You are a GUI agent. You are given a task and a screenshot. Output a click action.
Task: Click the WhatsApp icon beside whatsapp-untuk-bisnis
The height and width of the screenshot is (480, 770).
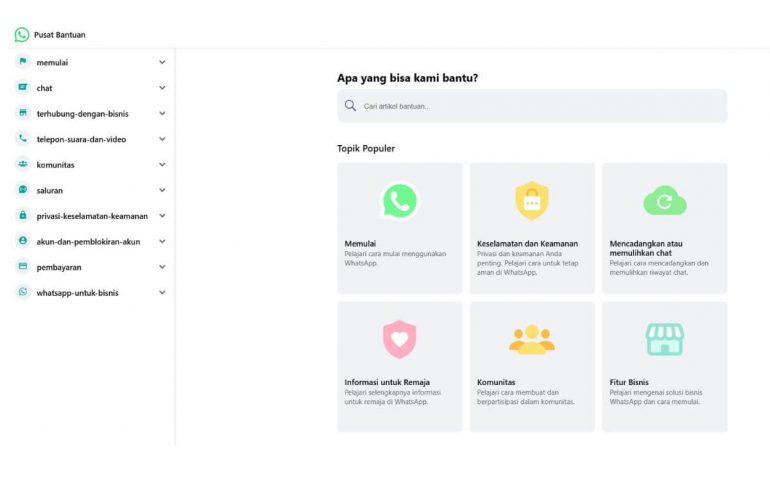pos(23,291)
